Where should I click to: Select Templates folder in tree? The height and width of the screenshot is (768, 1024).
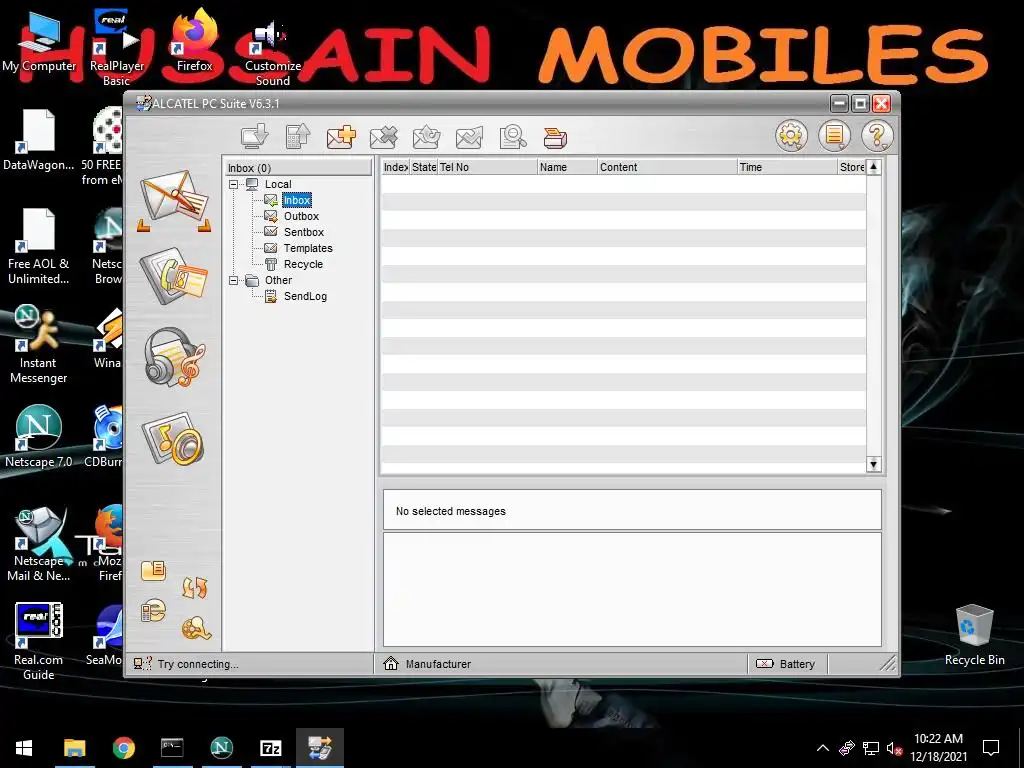point(308,248)
